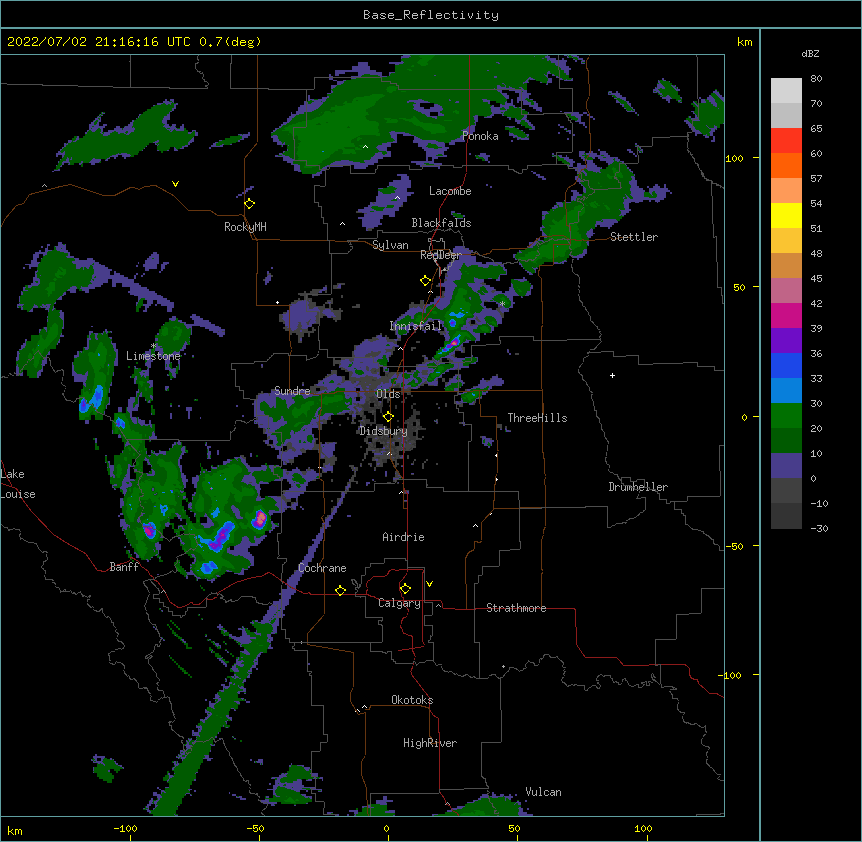Viewport: 862px width, 842px height.
Task: Click the RedDeer label
Action: (440, 255)
